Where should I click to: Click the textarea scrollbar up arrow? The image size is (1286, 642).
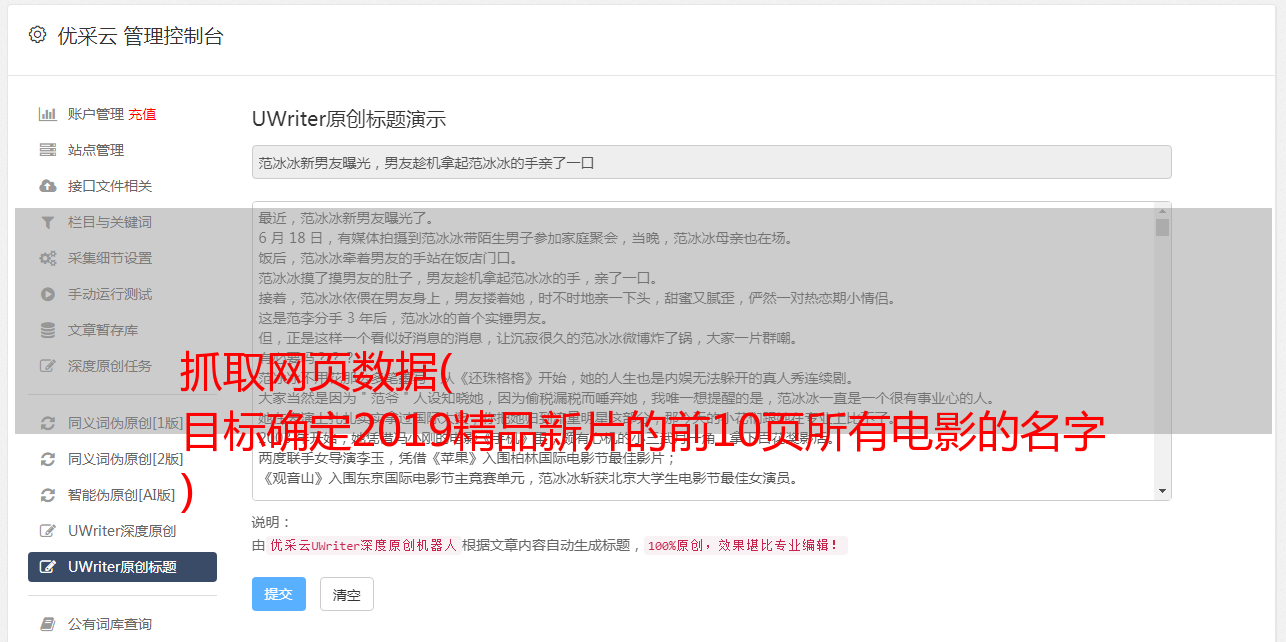click(x=1162, y=210)
